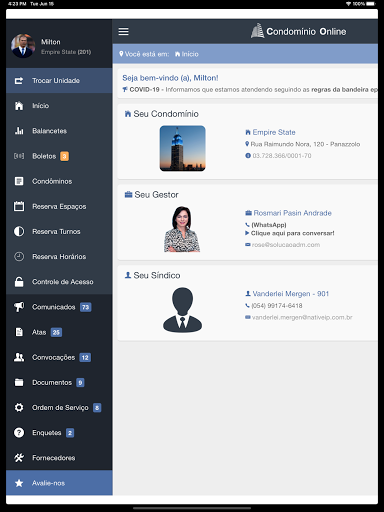Screen dimensions: 384x512
Task: Open Trocar Unidade menu item
Action: pyautogui.click(x=59, y=81)
